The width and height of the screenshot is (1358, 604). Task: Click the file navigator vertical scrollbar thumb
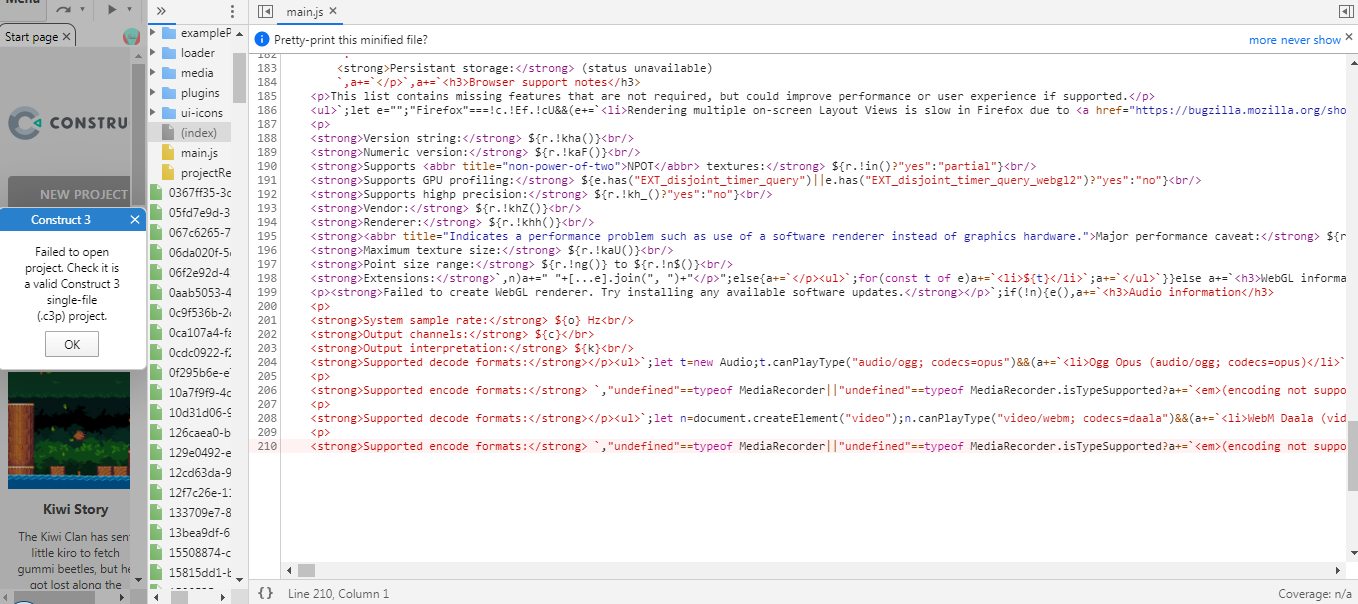tap(240, 77)
